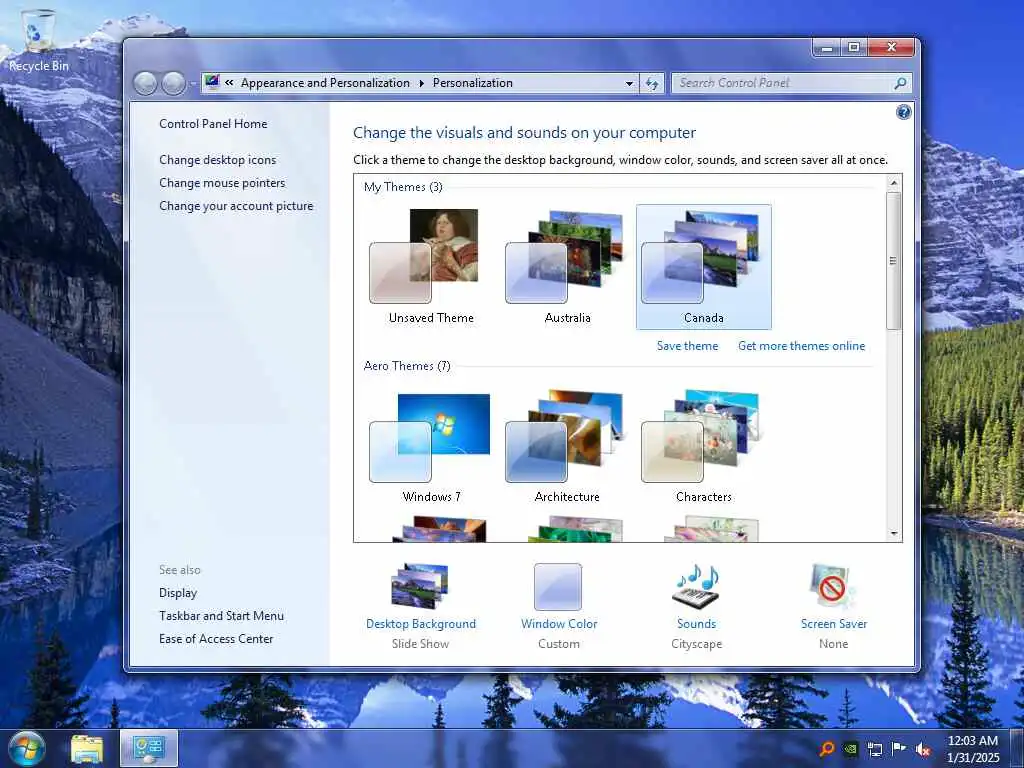Click the double chevron in address bar
The image size is (1024, 768).
click(x=229, y=83)
